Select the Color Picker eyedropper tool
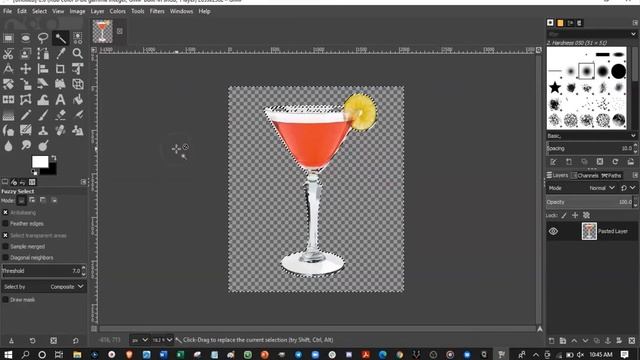Viewport: 640px width, 360px height. coord(60,53)
